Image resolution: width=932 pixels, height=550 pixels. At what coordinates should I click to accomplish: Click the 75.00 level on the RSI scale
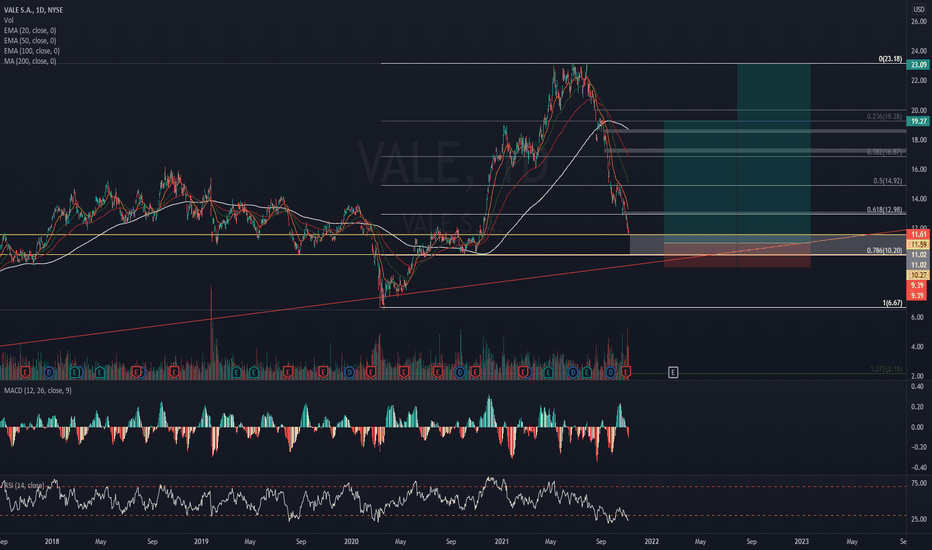[x=918, y=483]
